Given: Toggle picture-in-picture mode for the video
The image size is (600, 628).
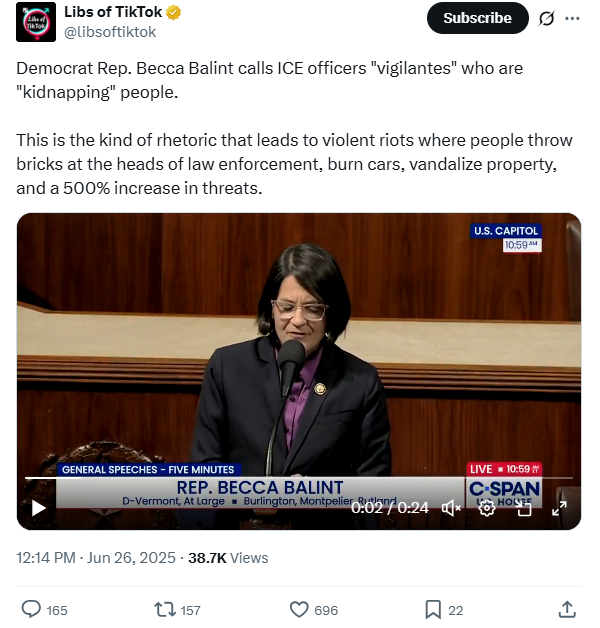Looking at the screenshot, I should pos(523,508).
